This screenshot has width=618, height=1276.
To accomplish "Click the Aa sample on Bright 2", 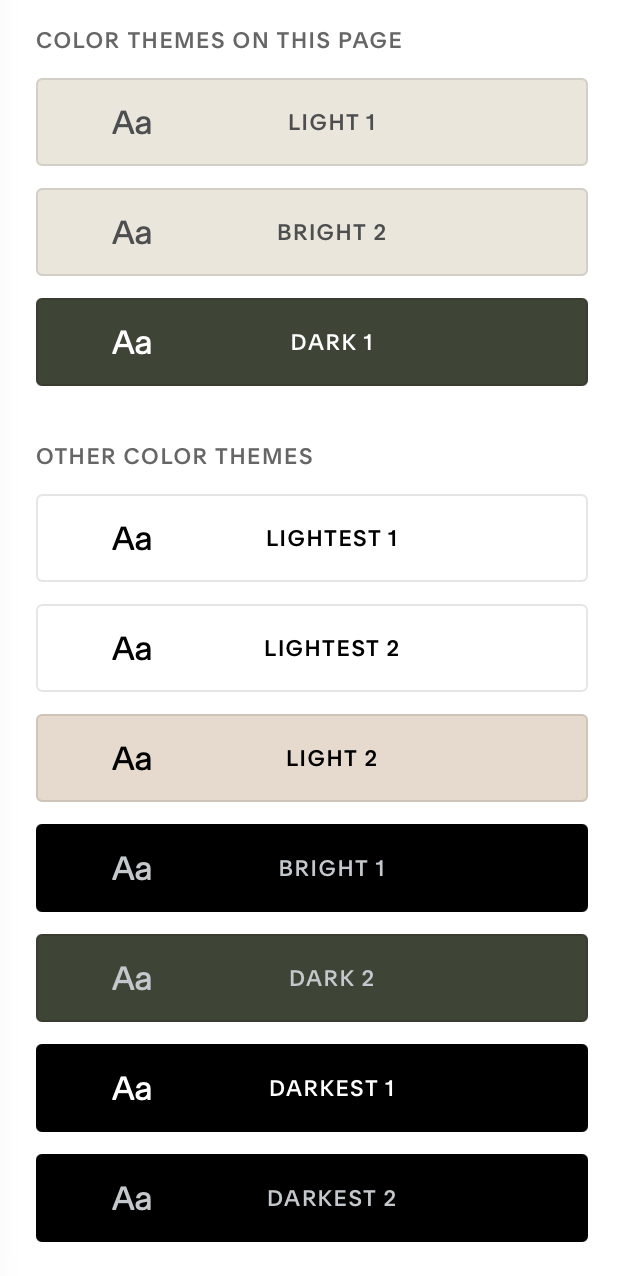I will [132, 233].
